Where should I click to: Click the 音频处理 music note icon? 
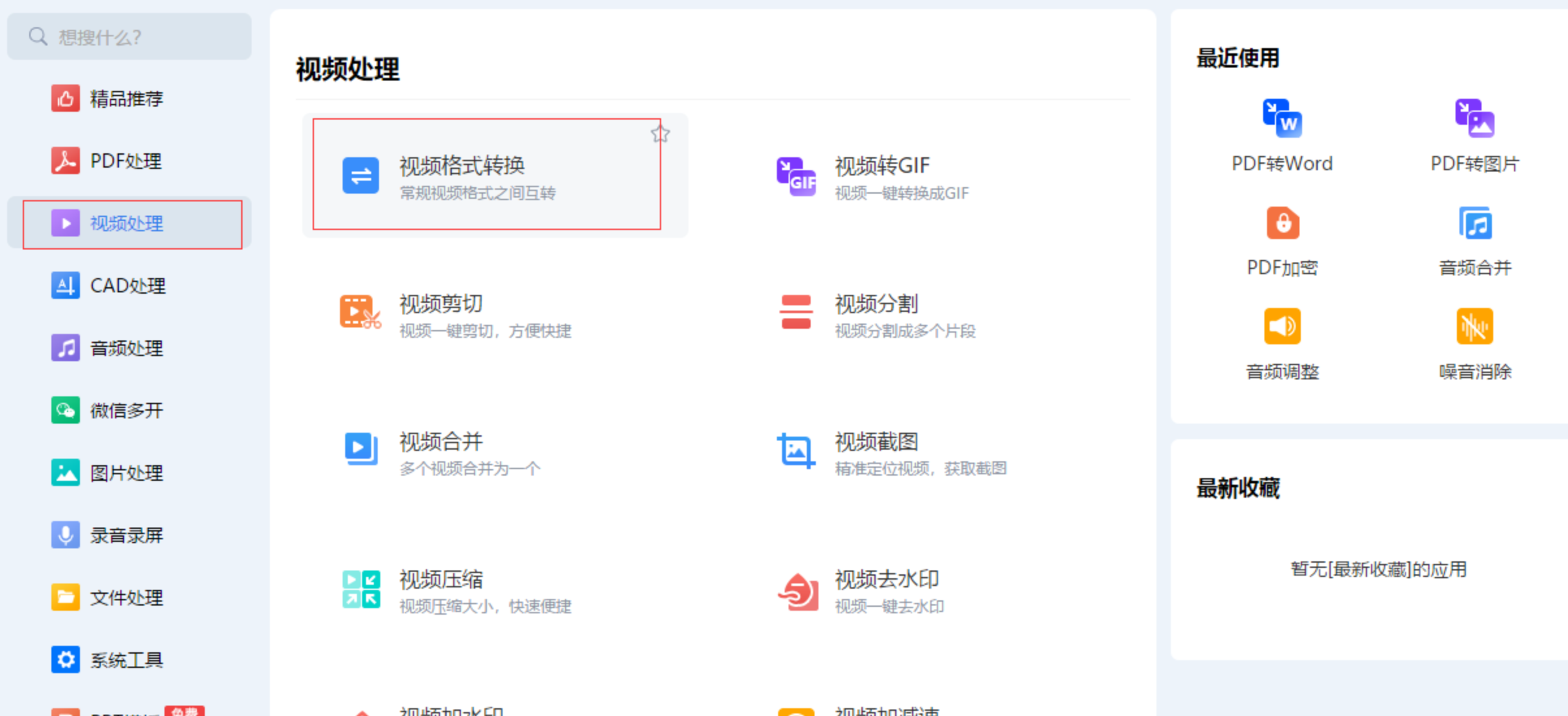pyautogui.click(x=66, y=348)
